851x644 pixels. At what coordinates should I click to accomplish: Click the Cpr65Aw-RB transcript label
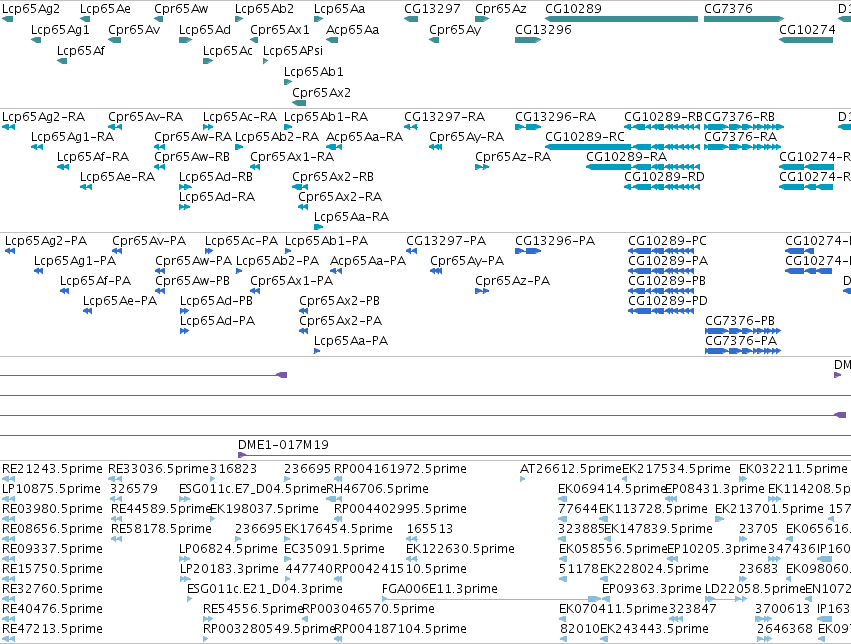coord(192,157)
